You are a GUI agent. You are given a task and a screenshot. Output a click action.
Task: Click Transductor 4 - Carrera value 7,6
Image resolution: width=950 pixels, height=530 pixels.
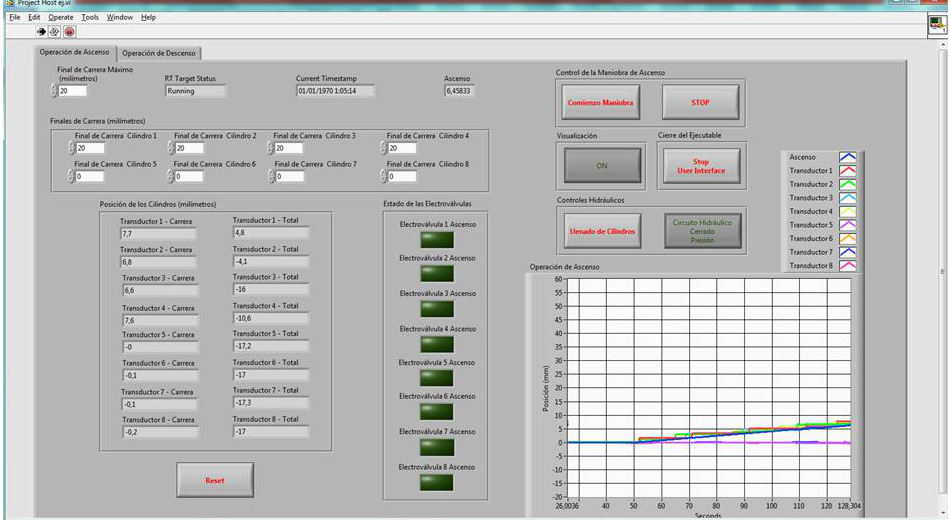pos(160,320)
